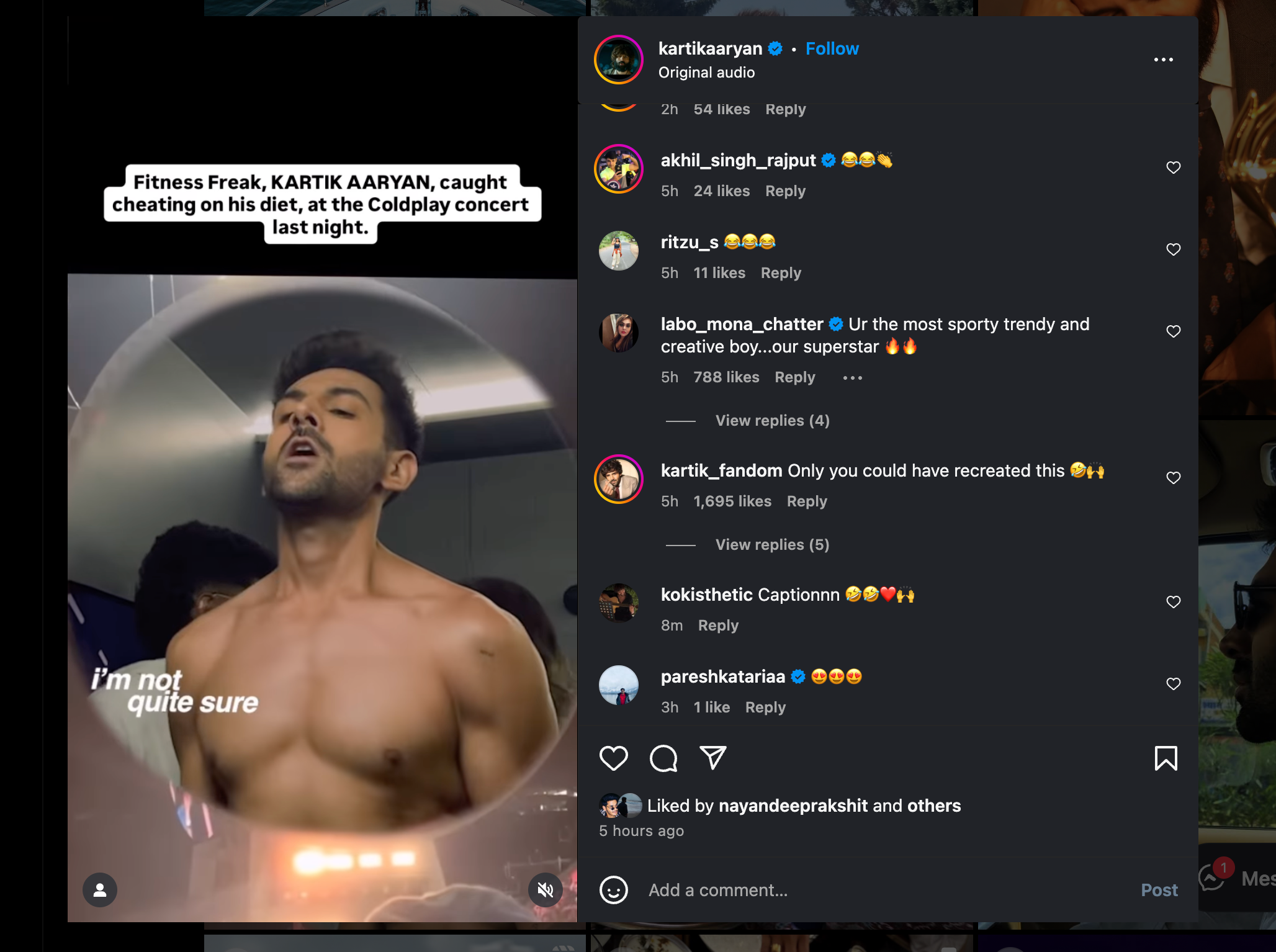The height and width of the screenshot is (952, 1276).
Task: Open the post options three-dot menu
Action: [x=1164, y=59]
